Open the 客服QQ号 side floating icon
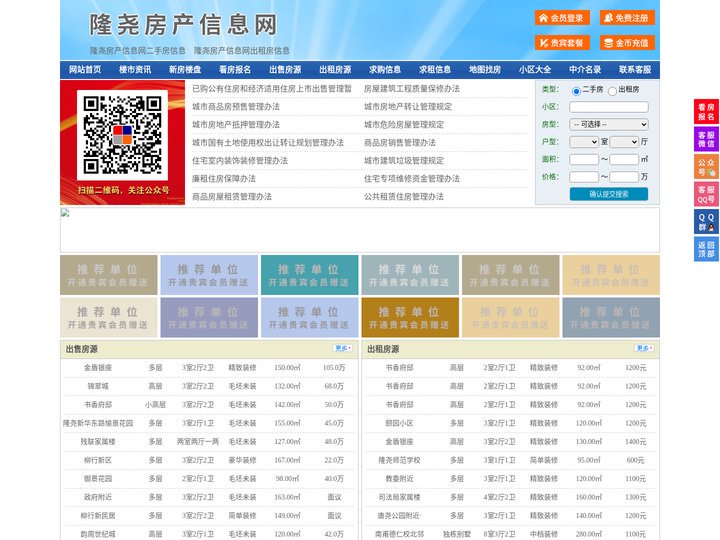Screen dimensions: 720x540 click(x=706, y=194)
